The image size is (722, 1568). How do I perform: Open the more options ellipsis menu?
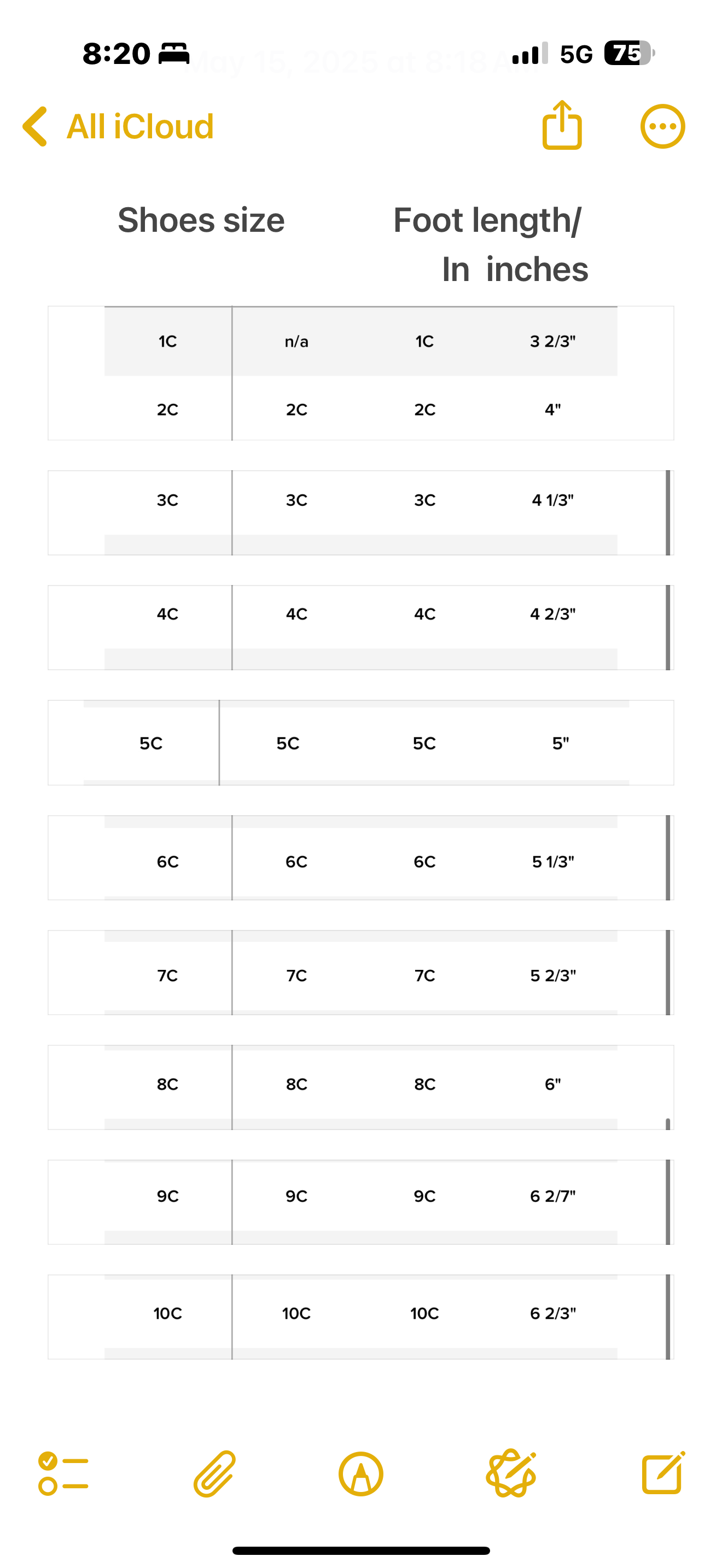(662, 127)
